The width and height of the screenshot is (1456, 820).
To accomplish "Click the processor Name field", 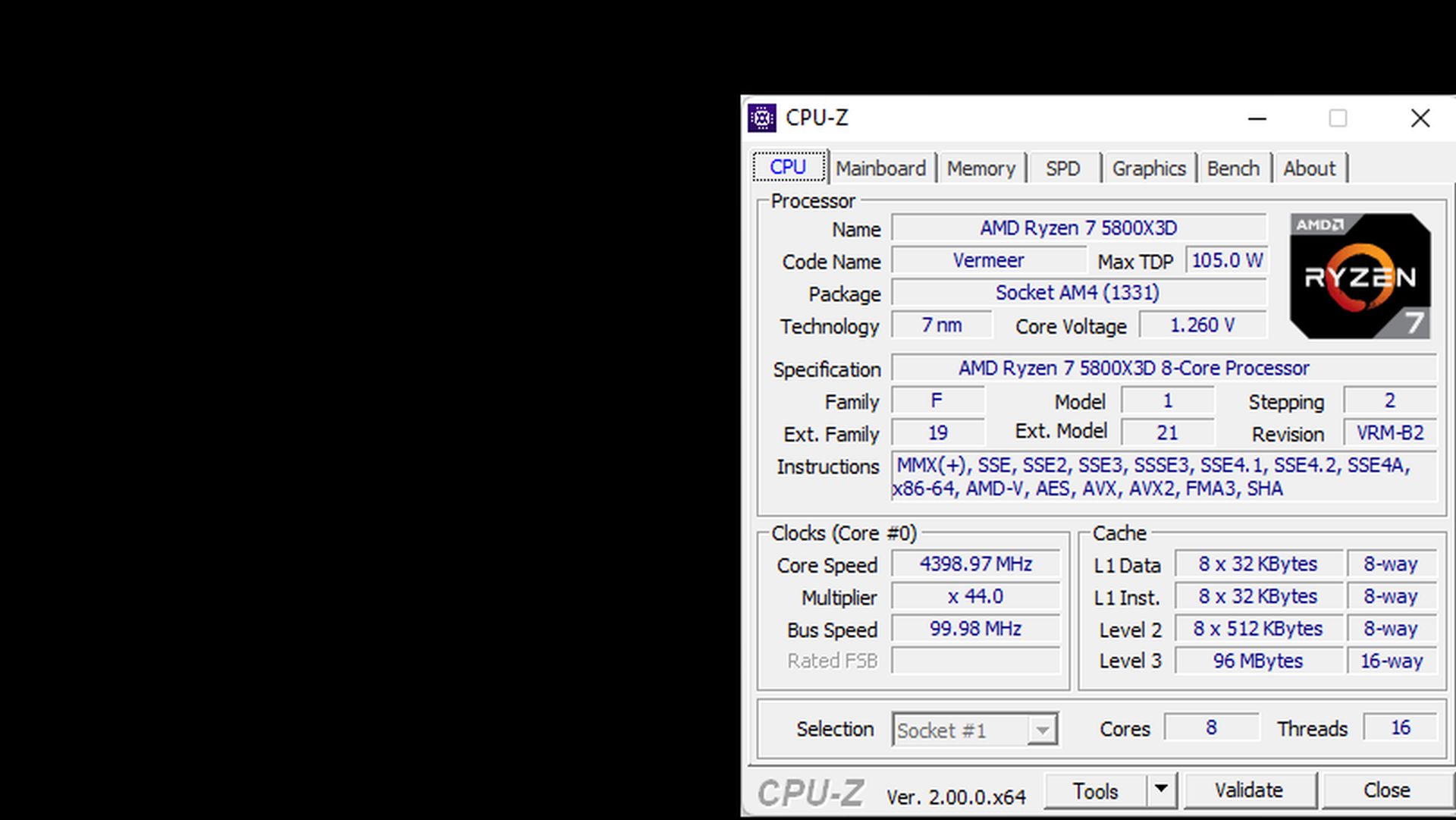I will [x=1078, y=228].
